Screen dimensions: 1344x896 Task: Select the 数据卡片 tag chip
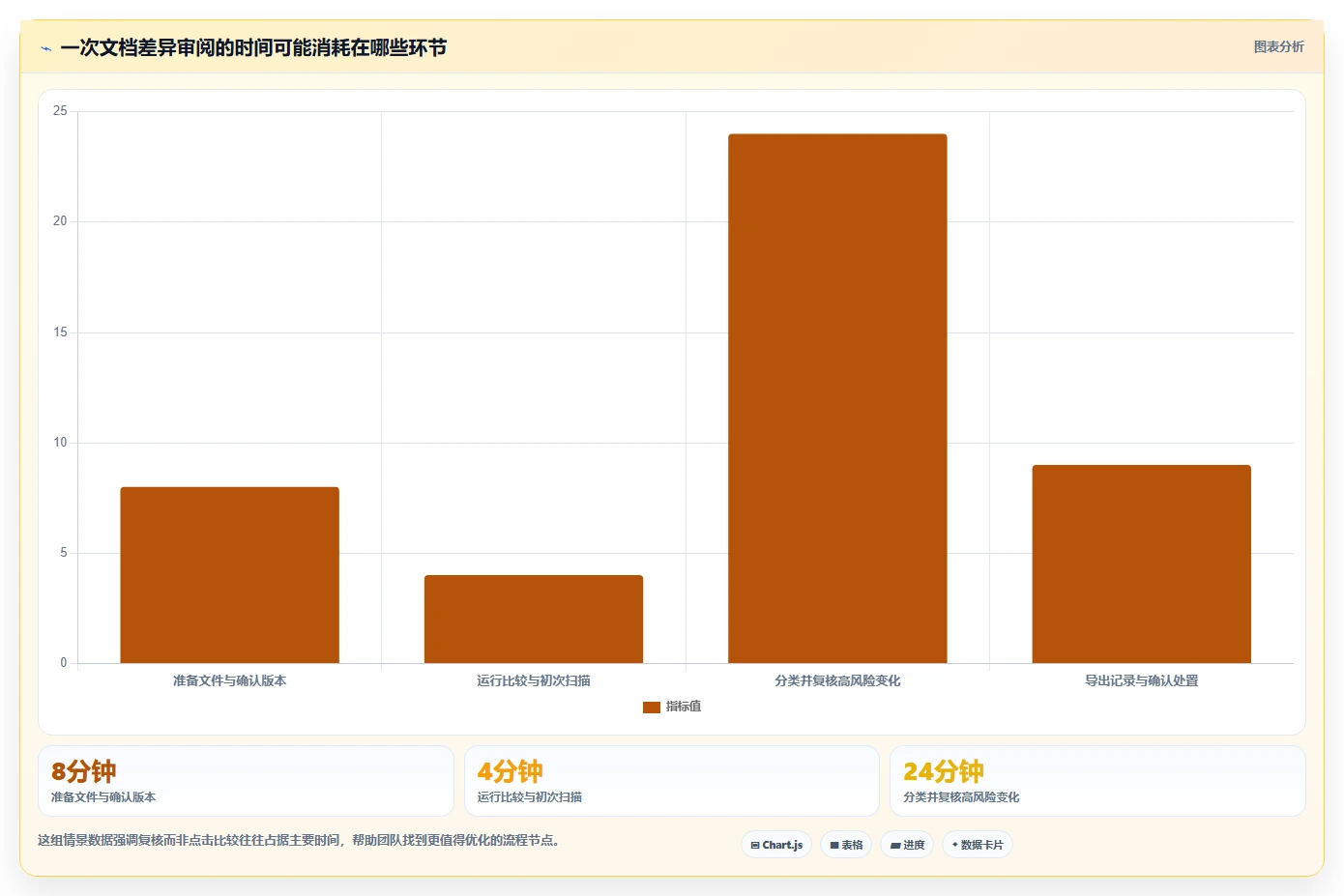tap(978, 845)
